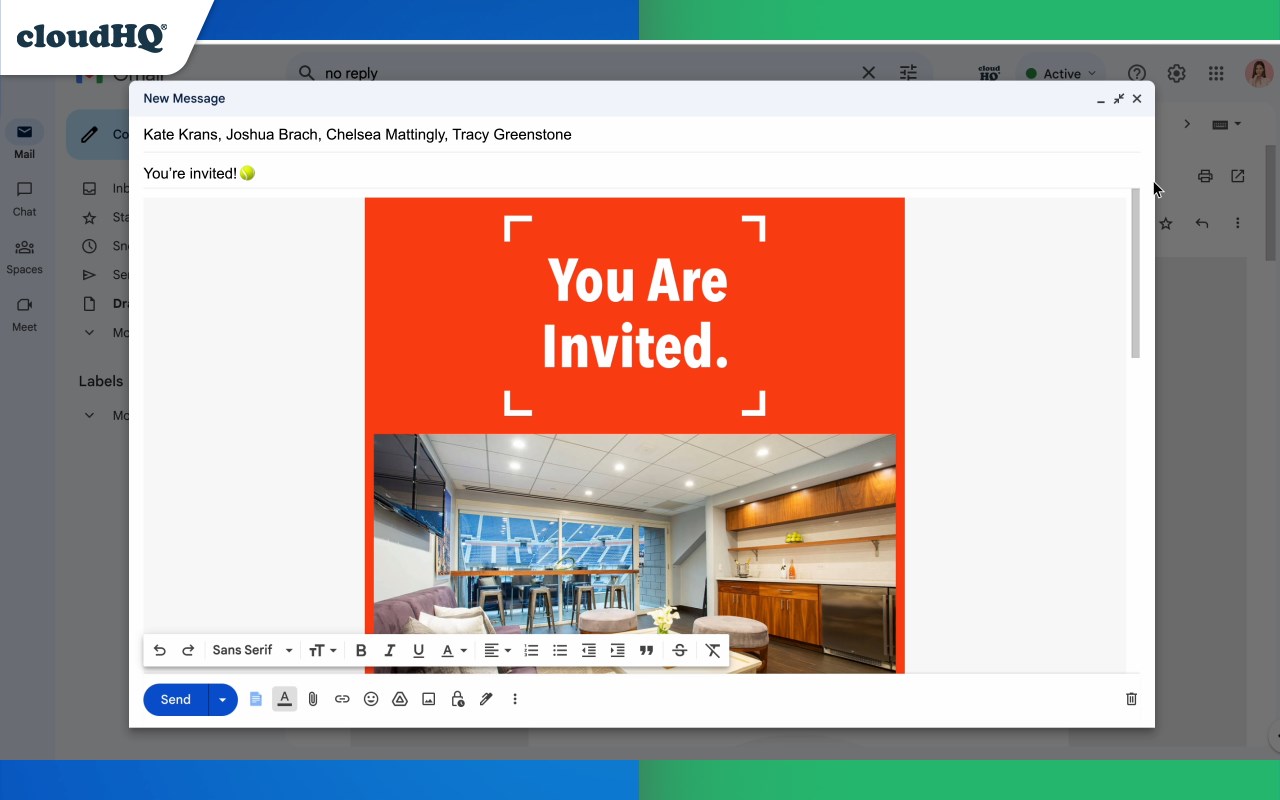Viewport: 1280px width, 800px height.
Task: Attach files using the paperclip icon
Action: 313,699
